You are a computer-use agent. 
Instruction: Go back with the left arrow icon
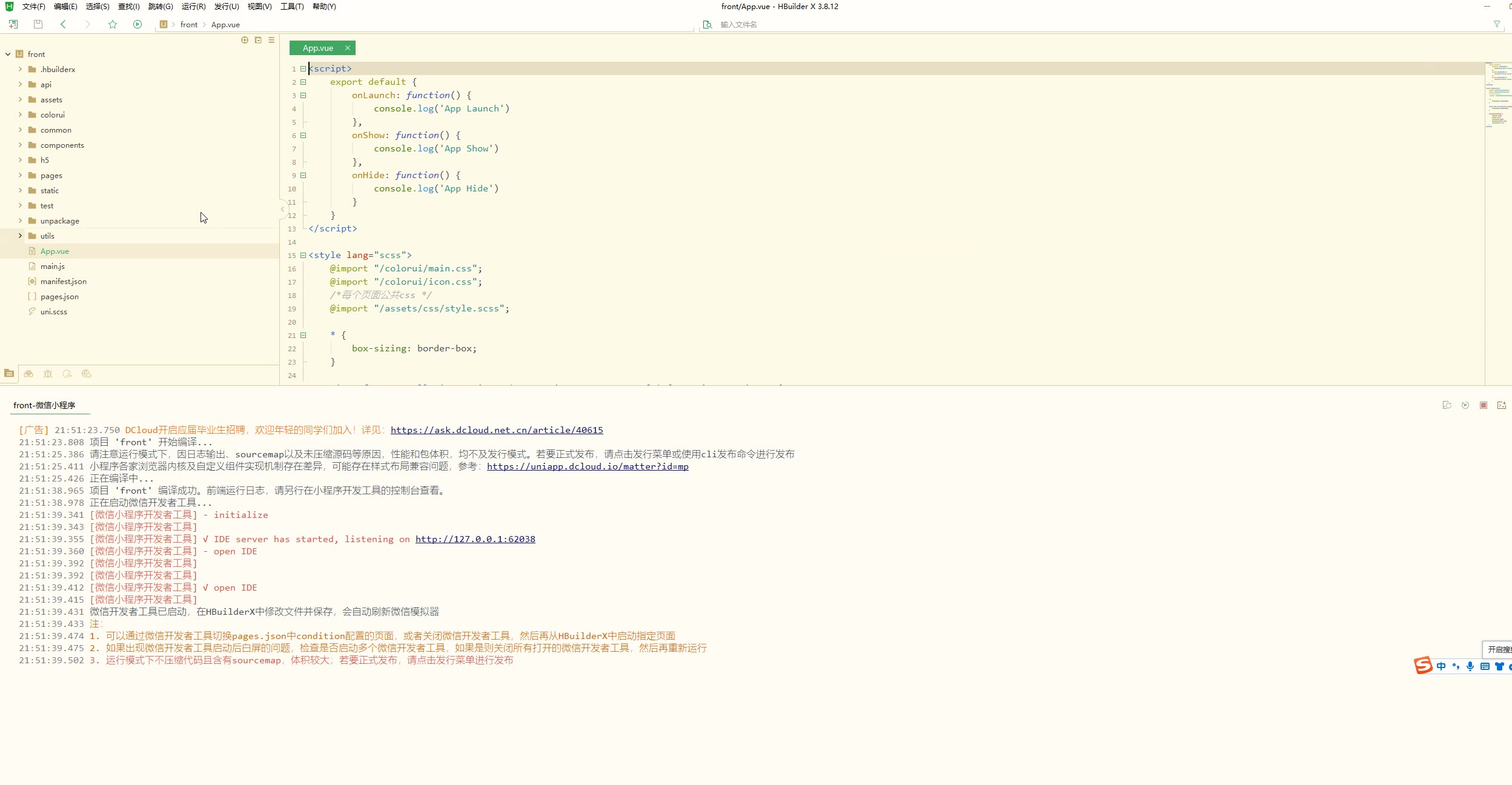coord(63,24)
